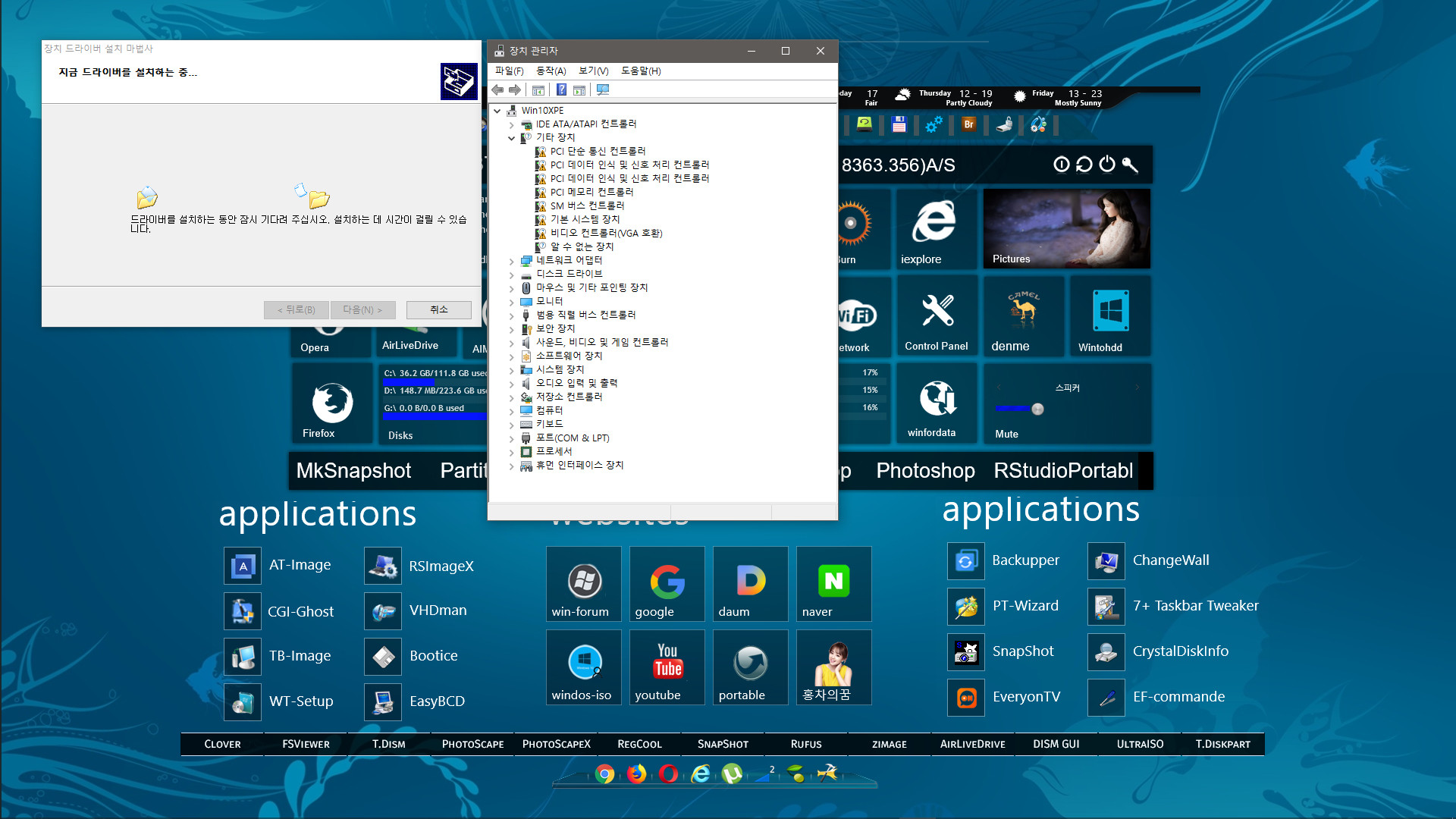Select the CLOVER bottom tab
The image size is (1456, 819).
pyautogui.click(x=222, y=745)
